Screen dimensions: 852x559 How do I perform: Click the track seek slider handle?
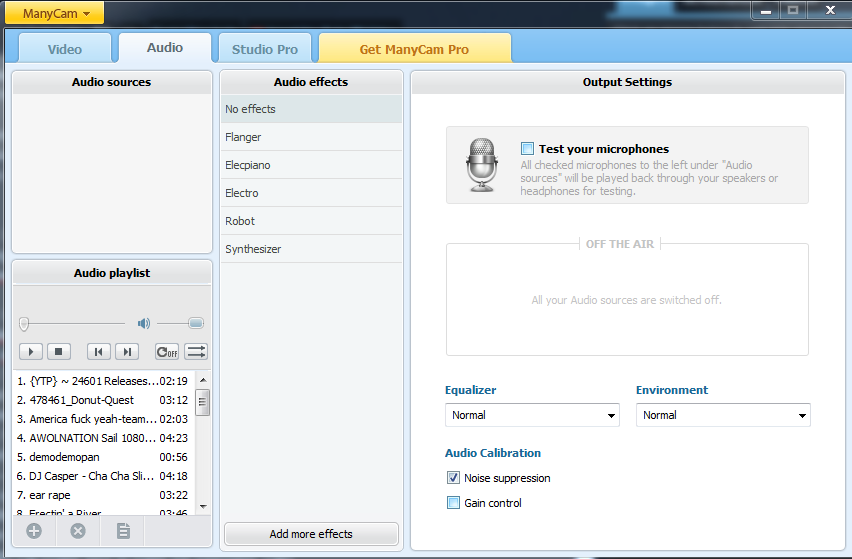(x=24, y=324)
